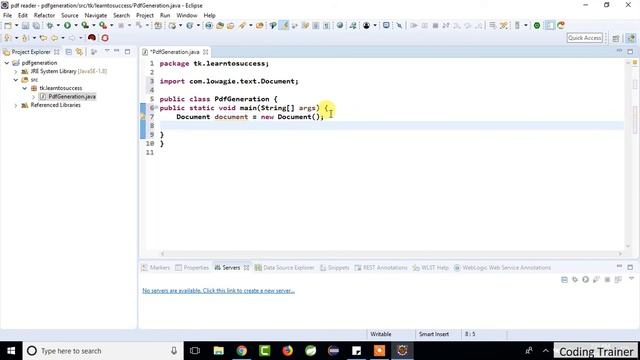Click the Save All toolbar icon
640x360 pixels.
point(36,26)
